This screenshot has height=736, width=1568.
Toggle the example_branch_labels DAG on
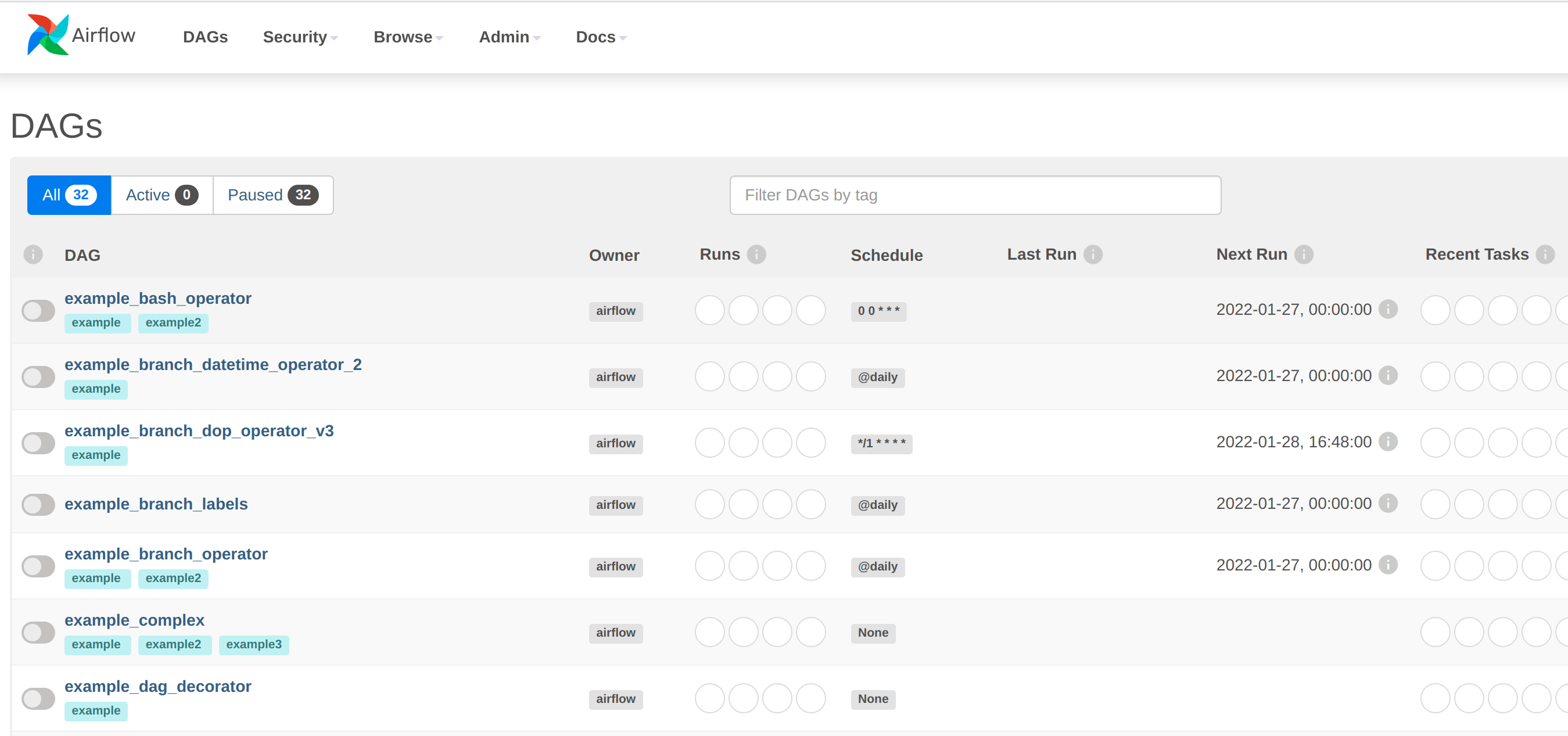tap(38, 504)
